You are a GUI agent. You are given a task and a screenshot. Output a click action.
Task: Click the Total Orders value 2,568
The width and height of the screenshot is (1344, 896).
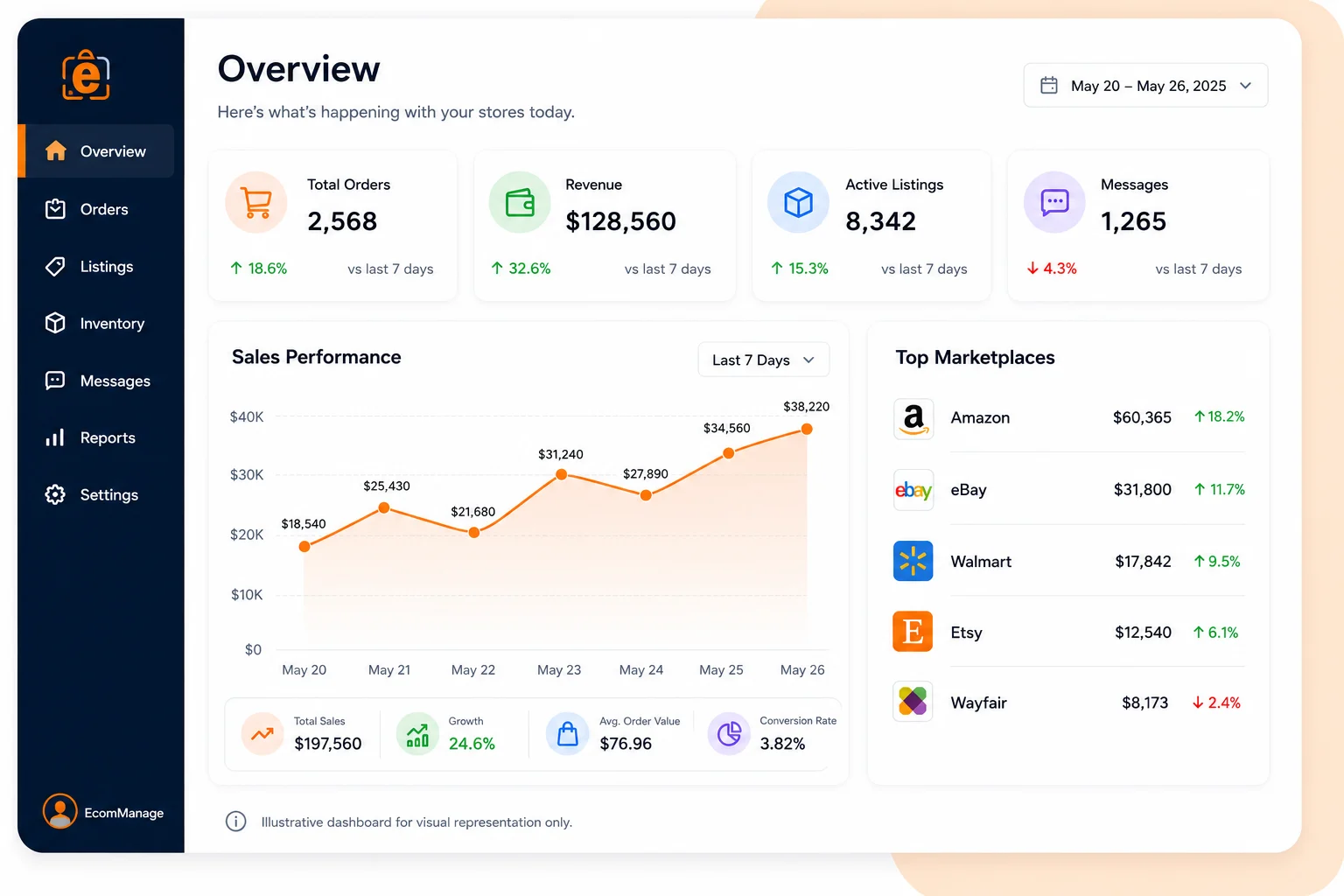pyautogui.click(x=342, y=221)
